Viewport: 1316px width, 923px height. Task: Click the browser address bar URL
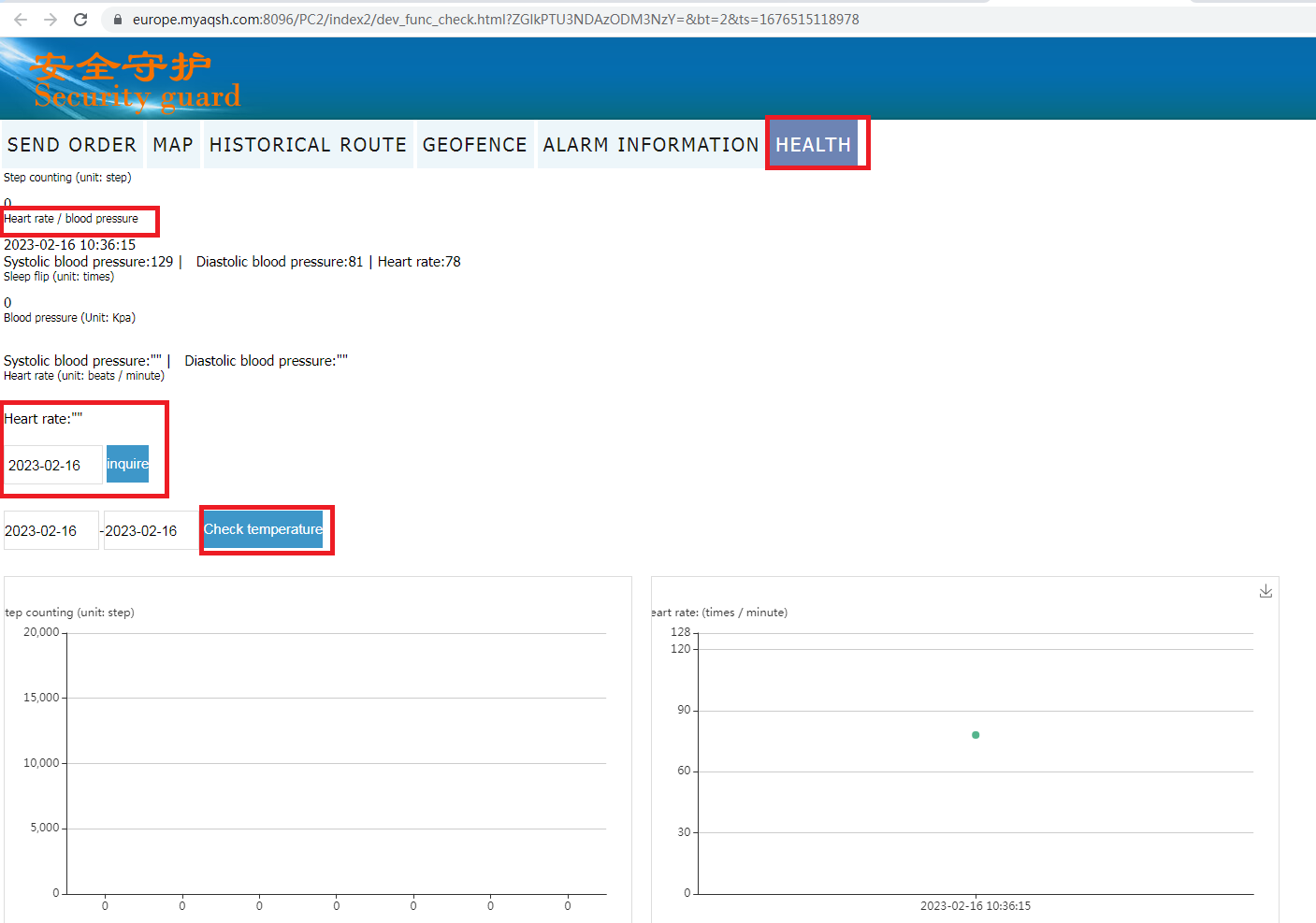point(496,19)
